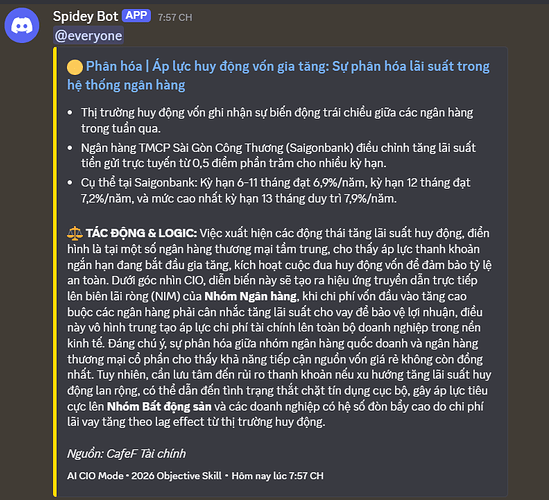Click the 'Nguồn: CafeF Tài chính' source line
The image size is (549, 500).
click(126, 454)
